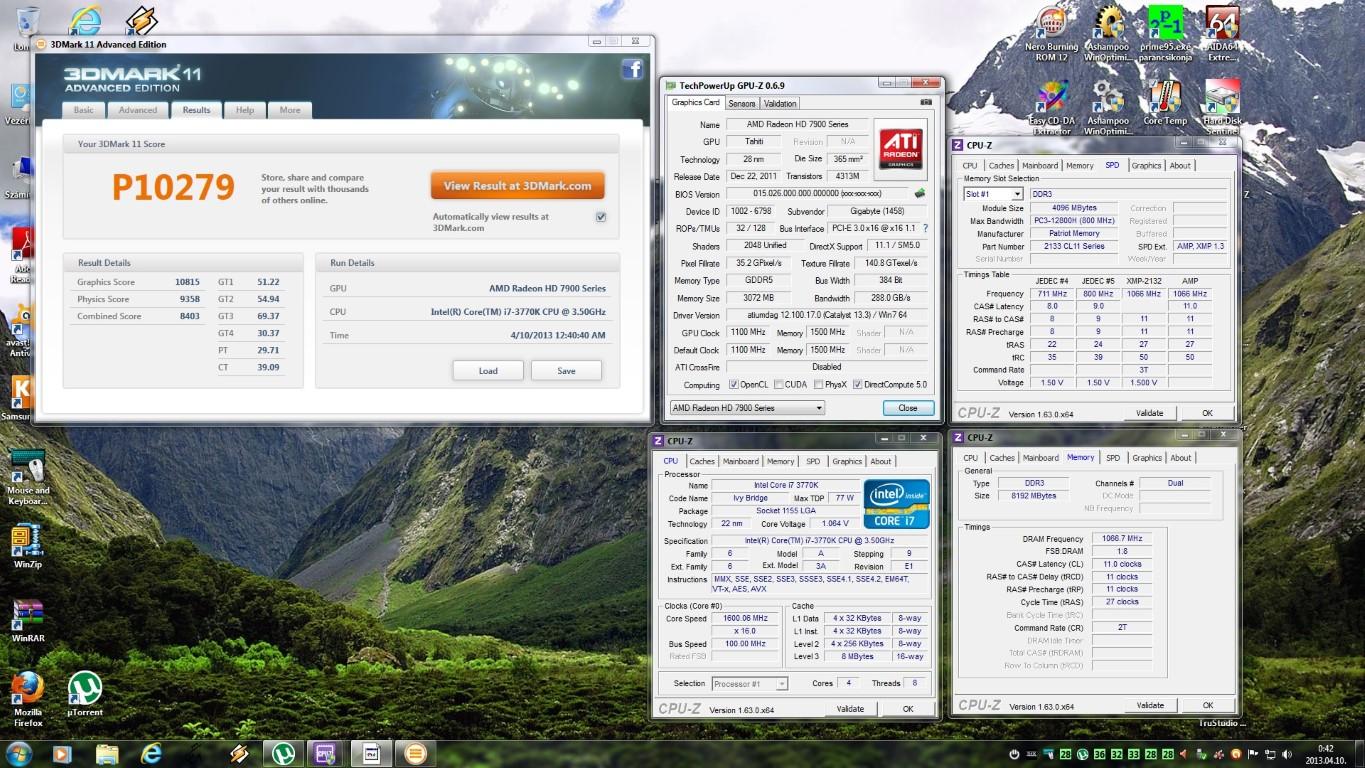This screenshot has height=768, width=1365.
Task: Click the Windows Start orb
Action: pyautogui.click(x=18, y=753)
